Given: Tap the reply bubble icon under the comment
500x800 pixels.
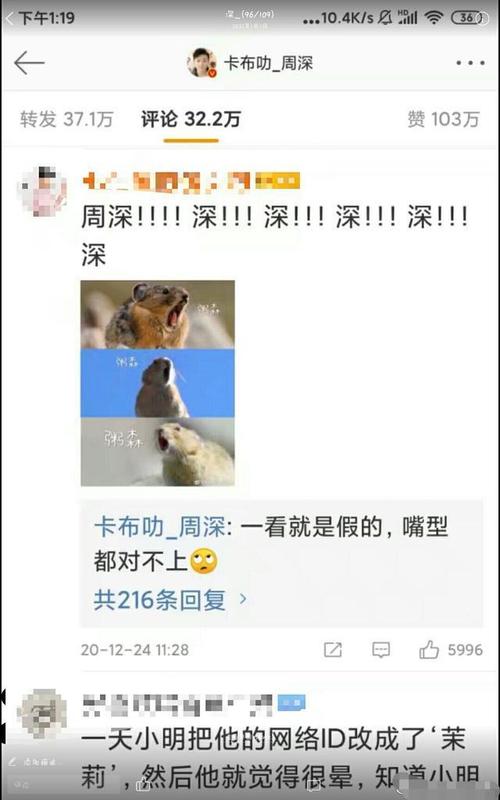Looking at the screenshot, I should (x=381, y=649).
